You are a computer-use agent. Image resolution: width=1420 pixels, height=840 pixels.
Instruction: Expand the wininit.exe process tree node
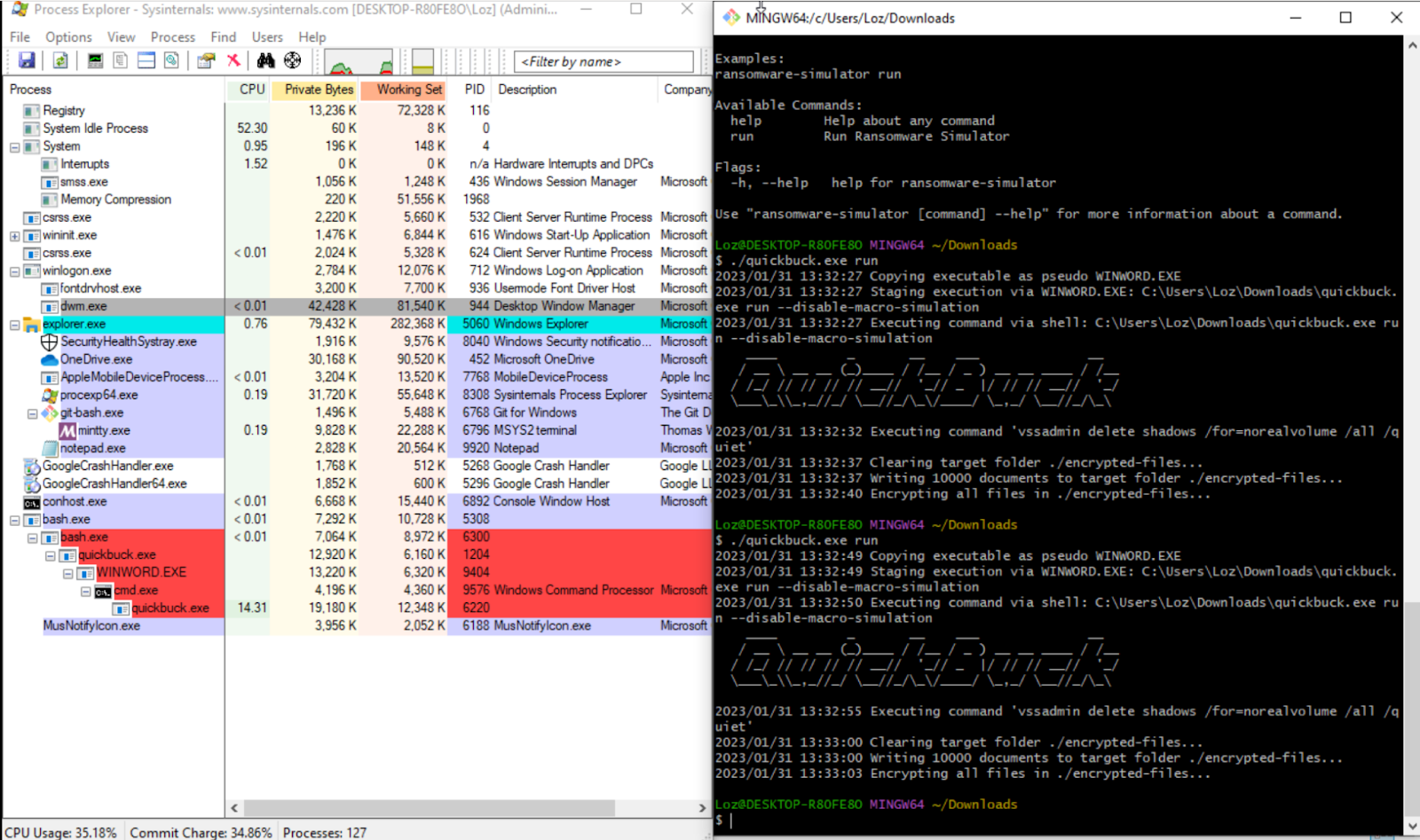coord(15,236)
